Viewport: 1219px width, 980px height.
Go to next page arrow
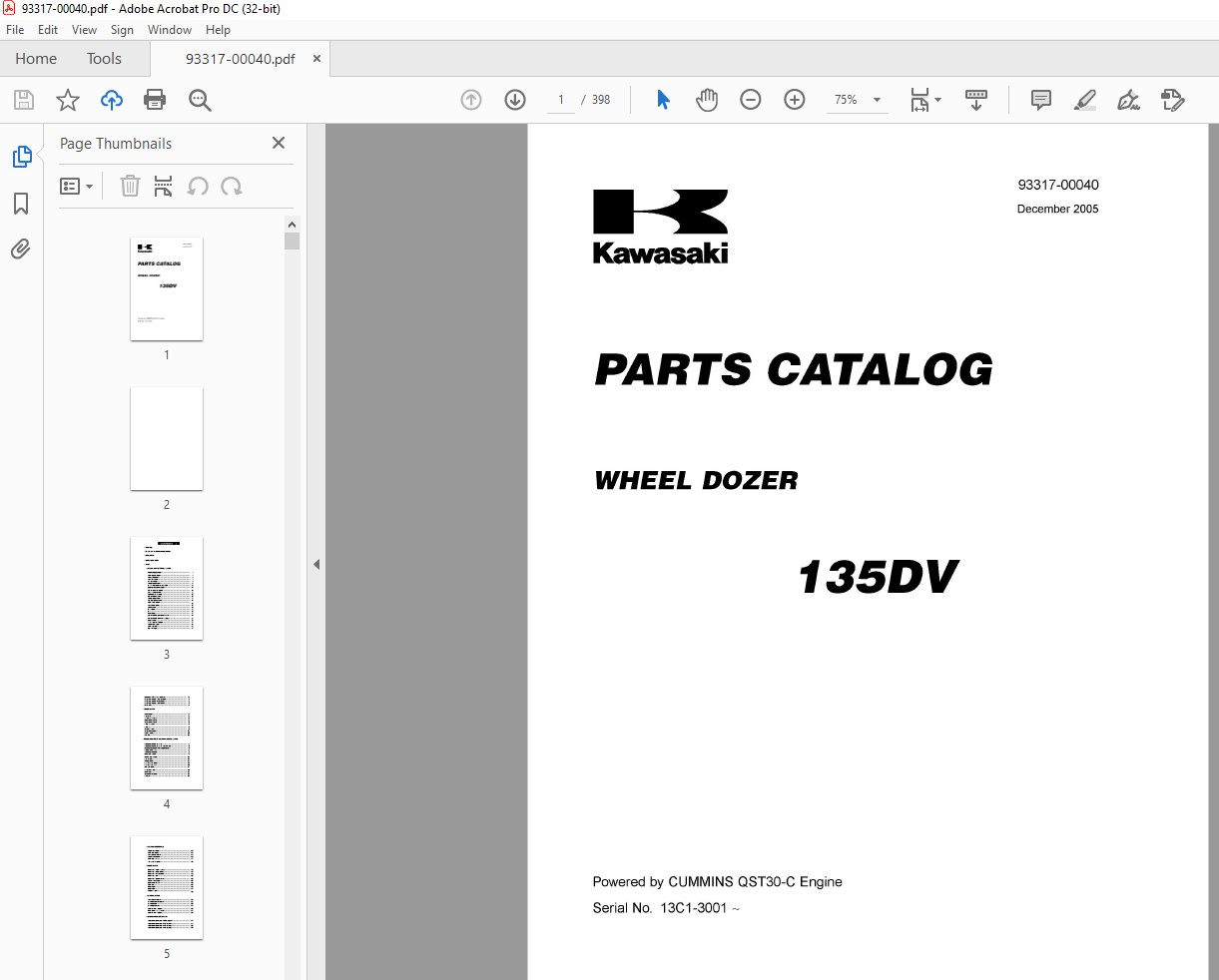[515, 100]
